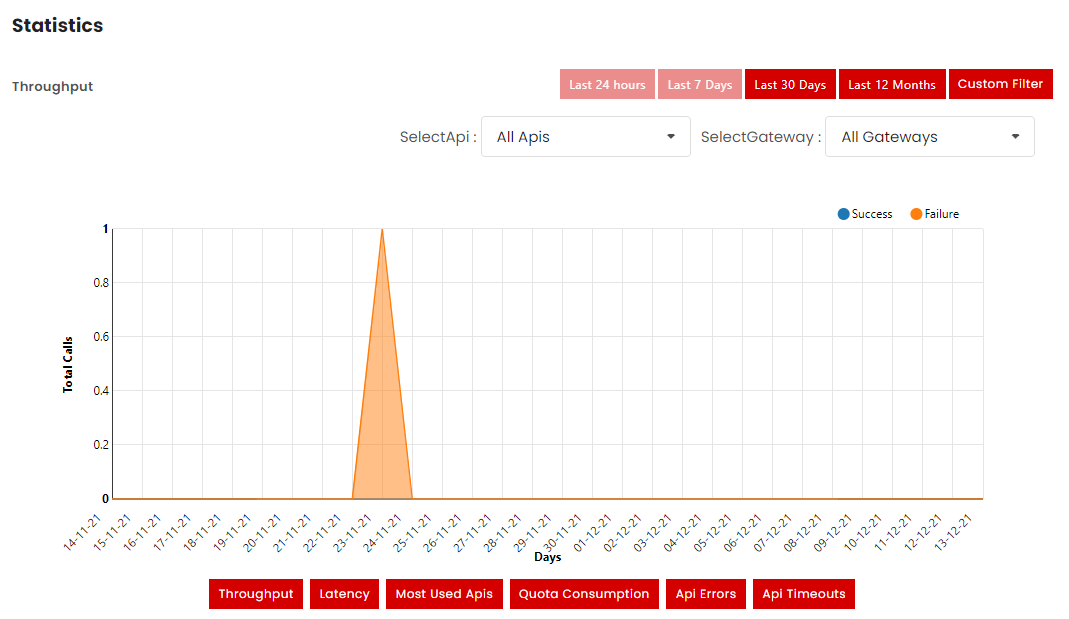Toggle the Success series legend label
This screenshot has width=1069, height=619.
point(871,214)
